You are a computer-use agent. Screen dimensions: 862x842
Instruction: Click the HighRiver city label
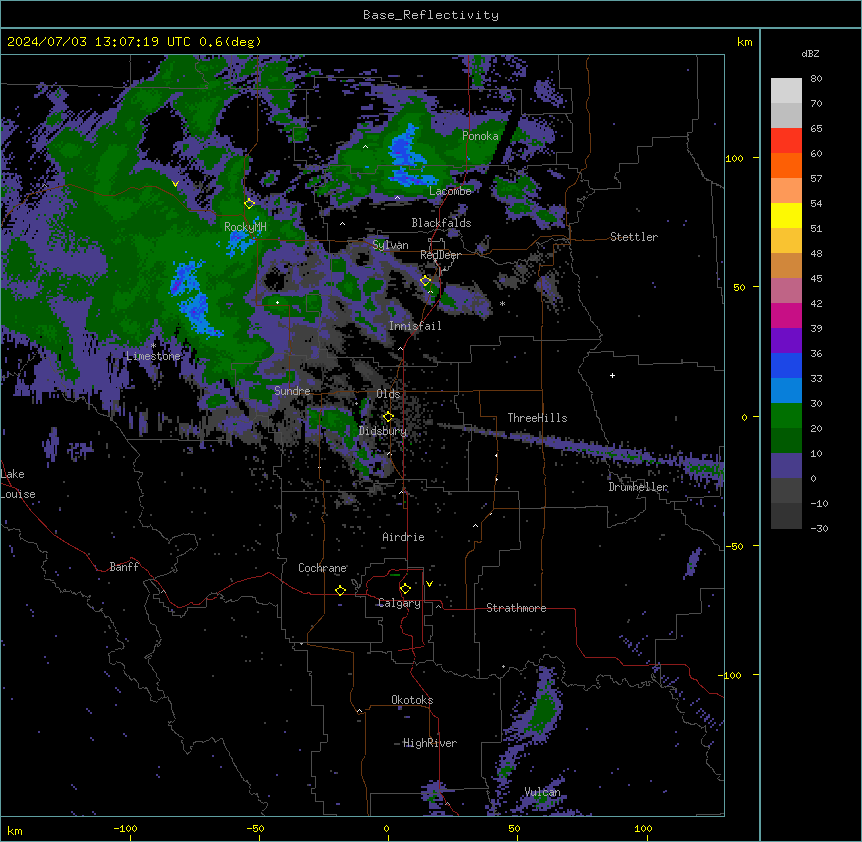(430, 743)
